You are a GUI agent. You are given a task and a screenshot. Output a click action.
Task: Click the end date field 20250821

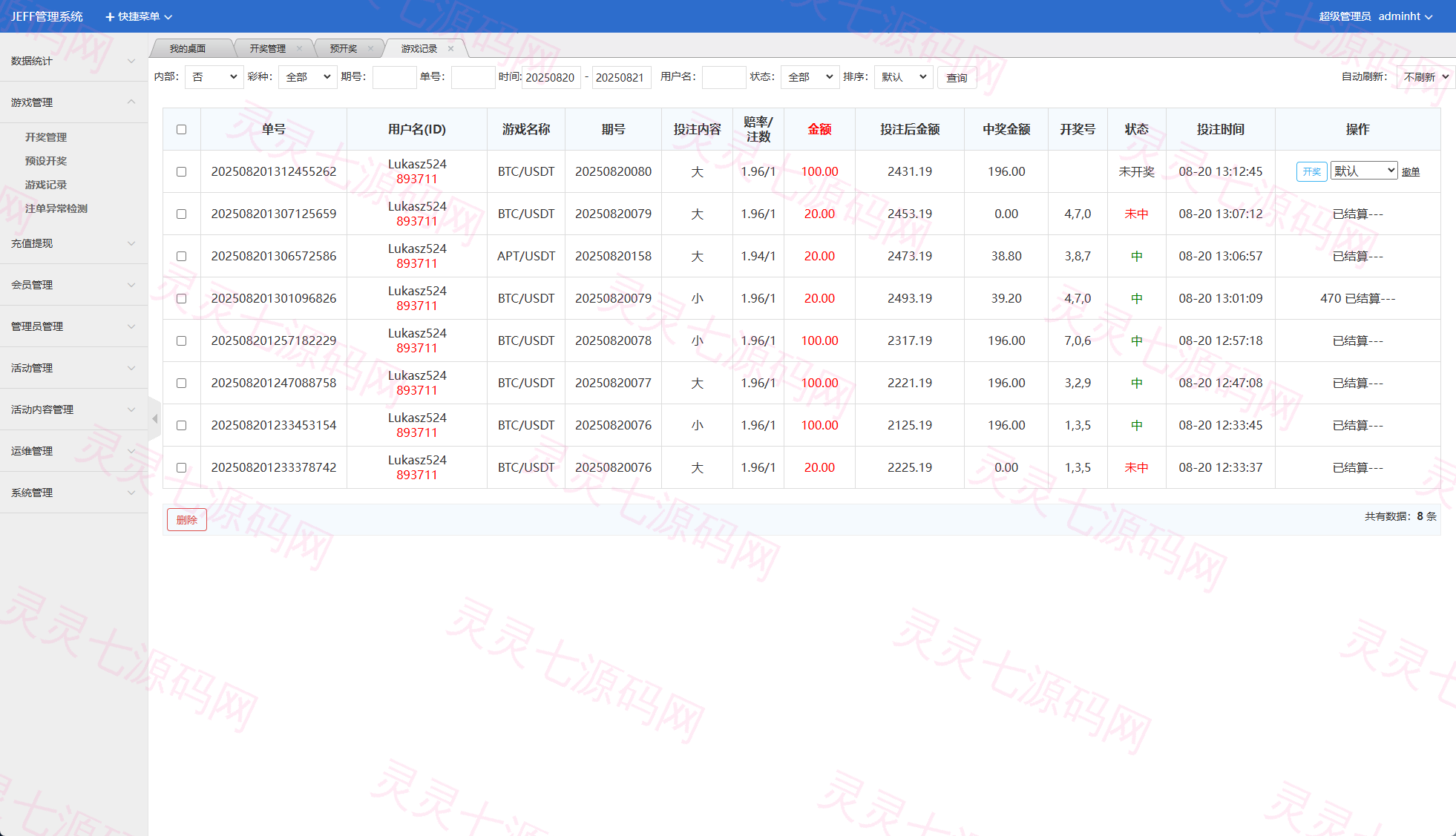621,77
